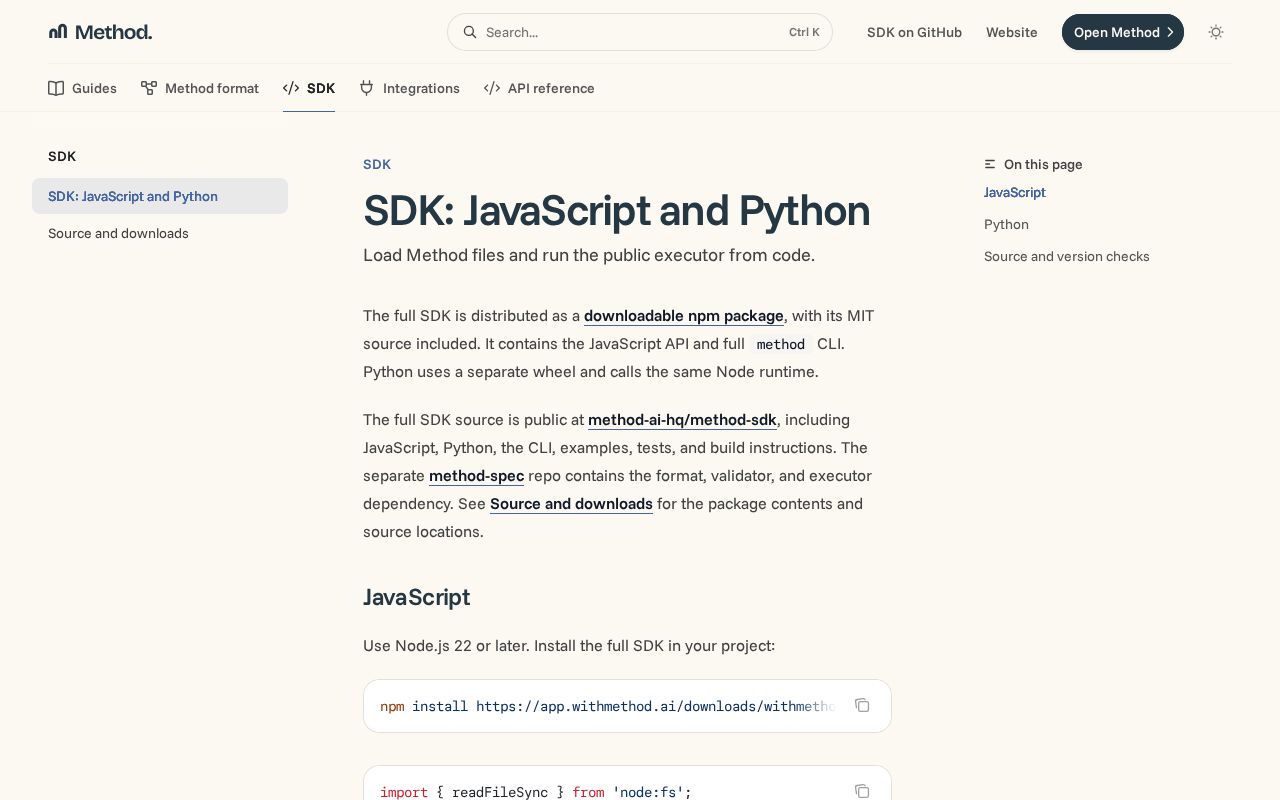
Task: Open the inline Source and downloads link
Action: (571, 504)
